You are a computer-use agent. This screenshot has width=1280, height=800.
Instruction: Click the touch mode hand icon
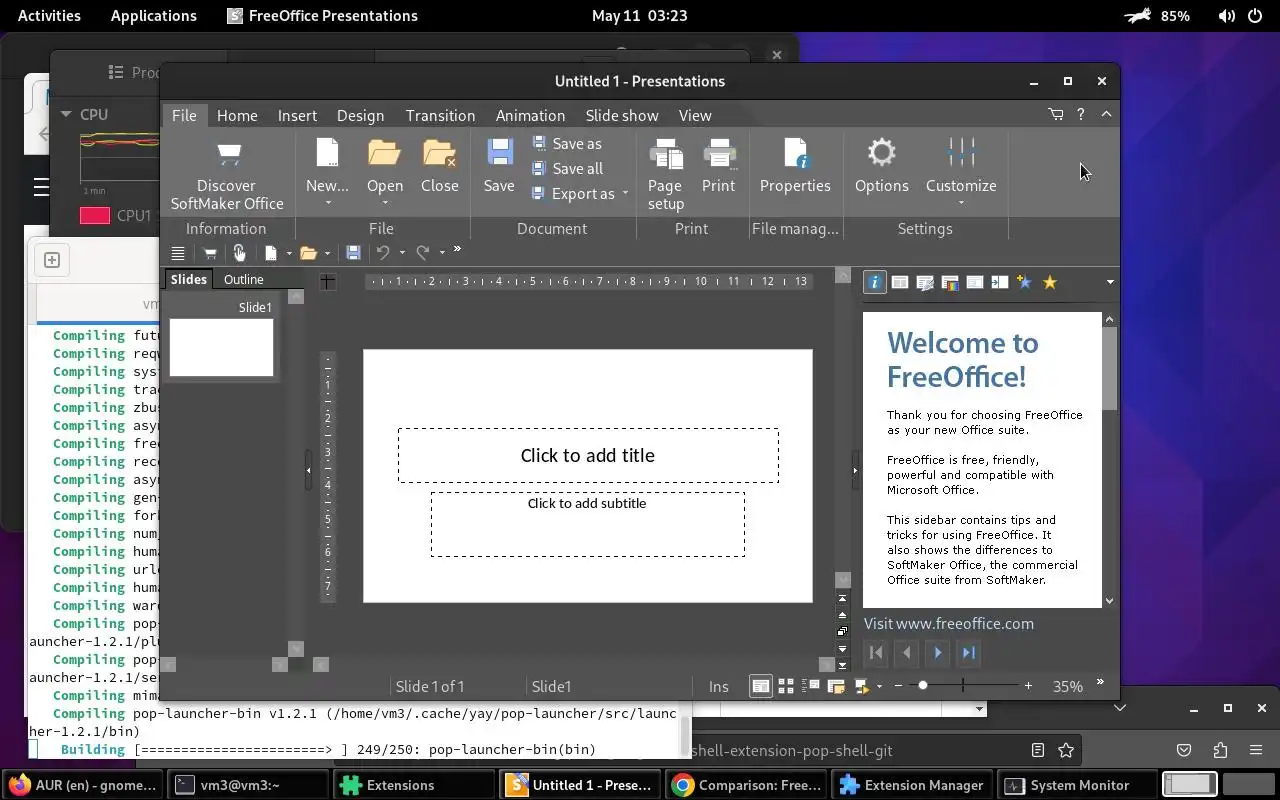(x=239, y=253)
